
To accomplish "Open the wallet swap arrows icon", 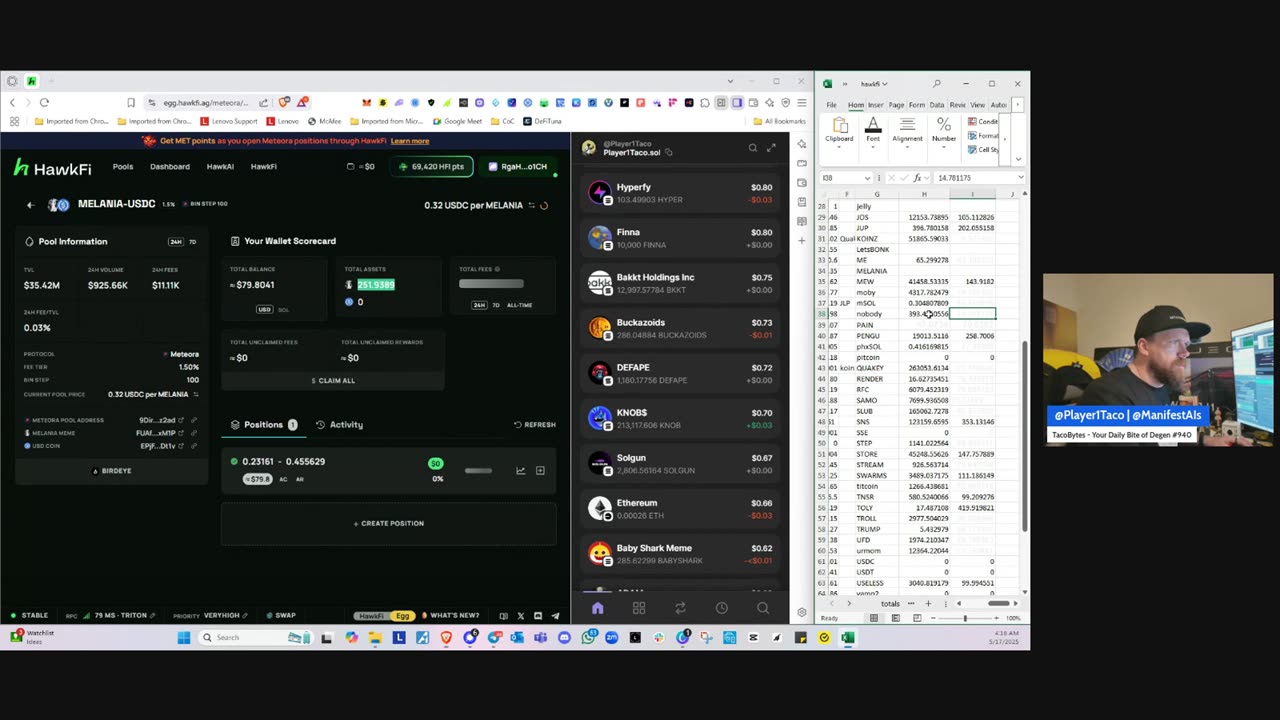I will (x=680, y=608).
